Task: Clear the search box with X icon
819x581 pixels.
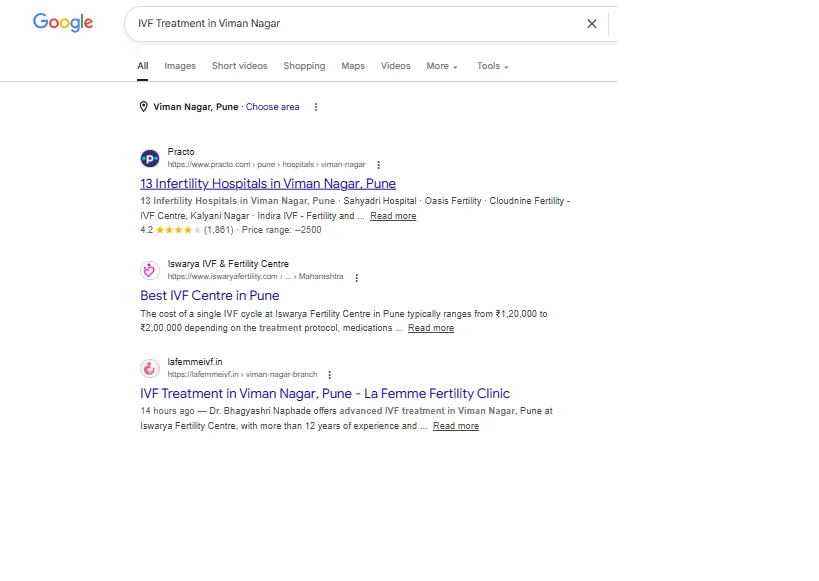Action: (591, 24)
